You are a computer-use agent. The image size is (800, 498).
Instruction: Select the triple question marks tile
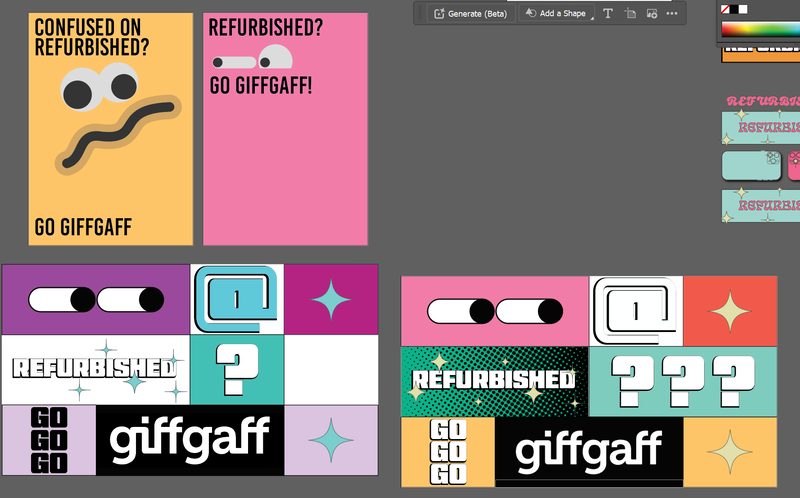click(x=683, y=381)
